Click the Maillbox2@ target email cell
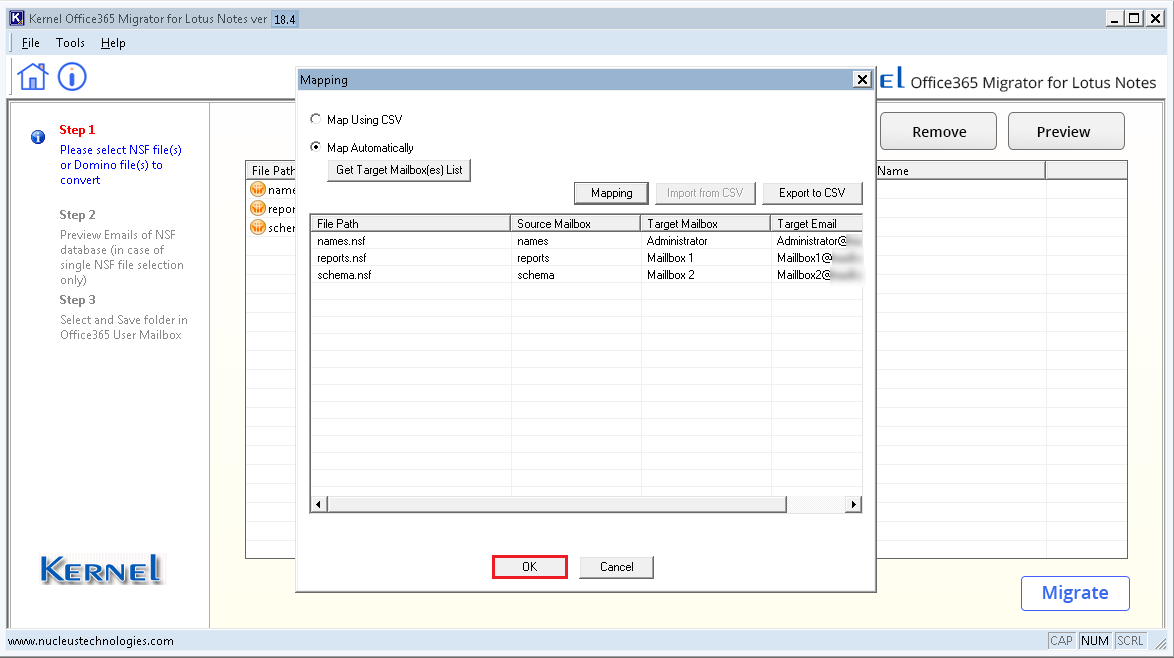 [817, 275]
